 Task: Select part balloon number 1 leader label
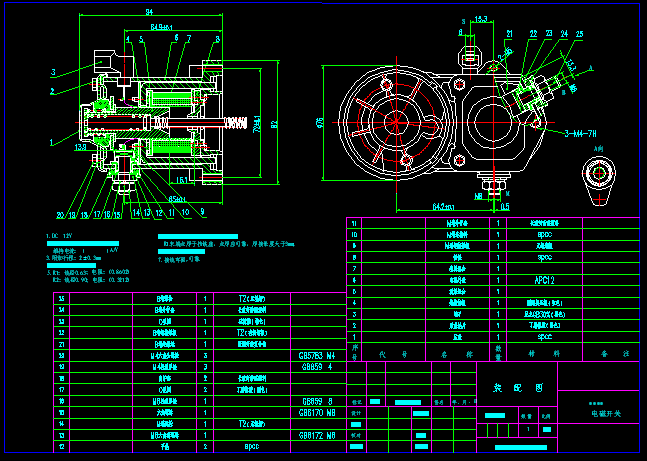tap(50, 143)
